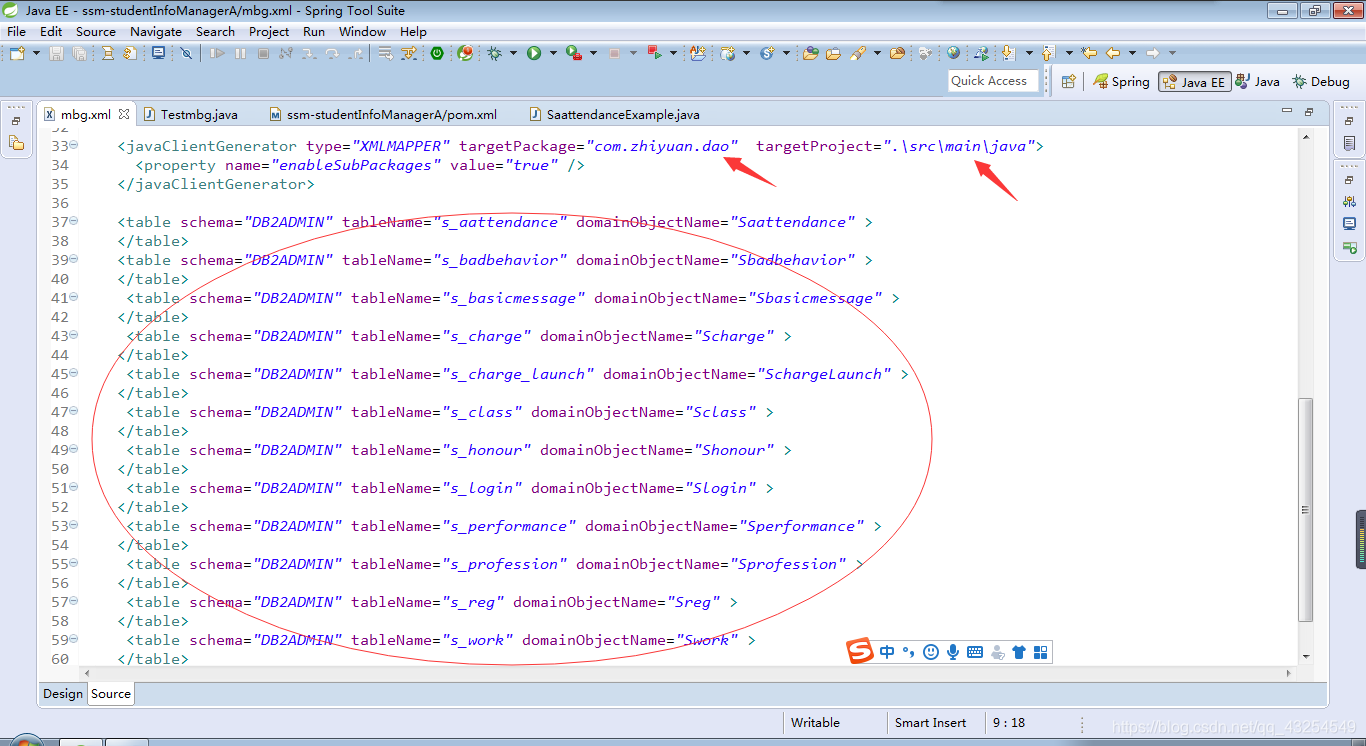The width and height of the screenshot is (1366, 746).
Task: Click the Run with external tools icon
Action: coord(574,53)
